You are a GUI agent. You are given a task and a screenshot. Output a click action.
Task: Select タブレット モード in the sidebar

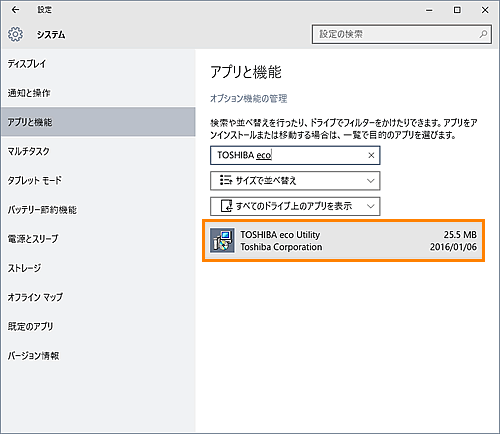[98, 180]
